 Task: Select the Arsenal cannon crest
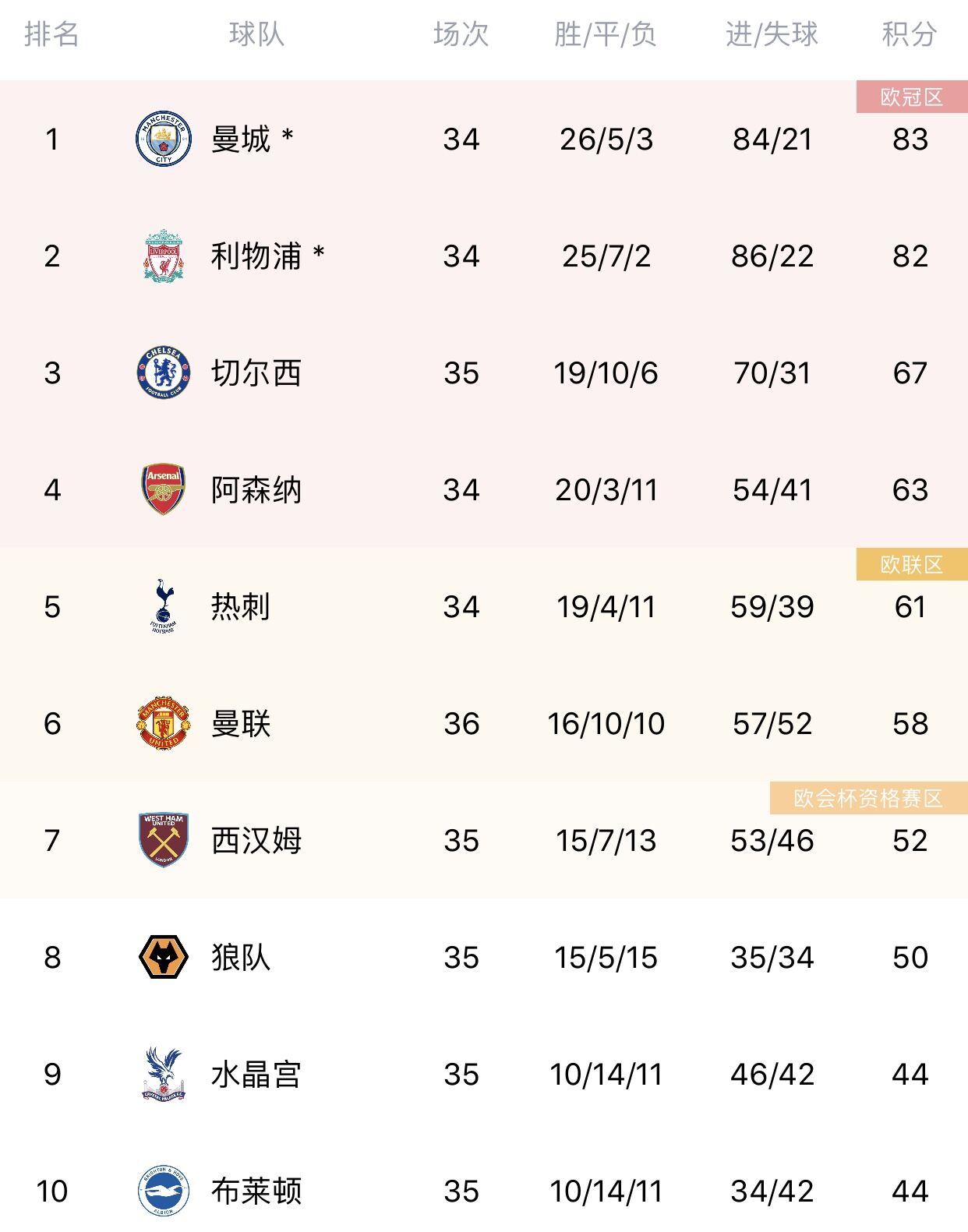click(164, 489)
